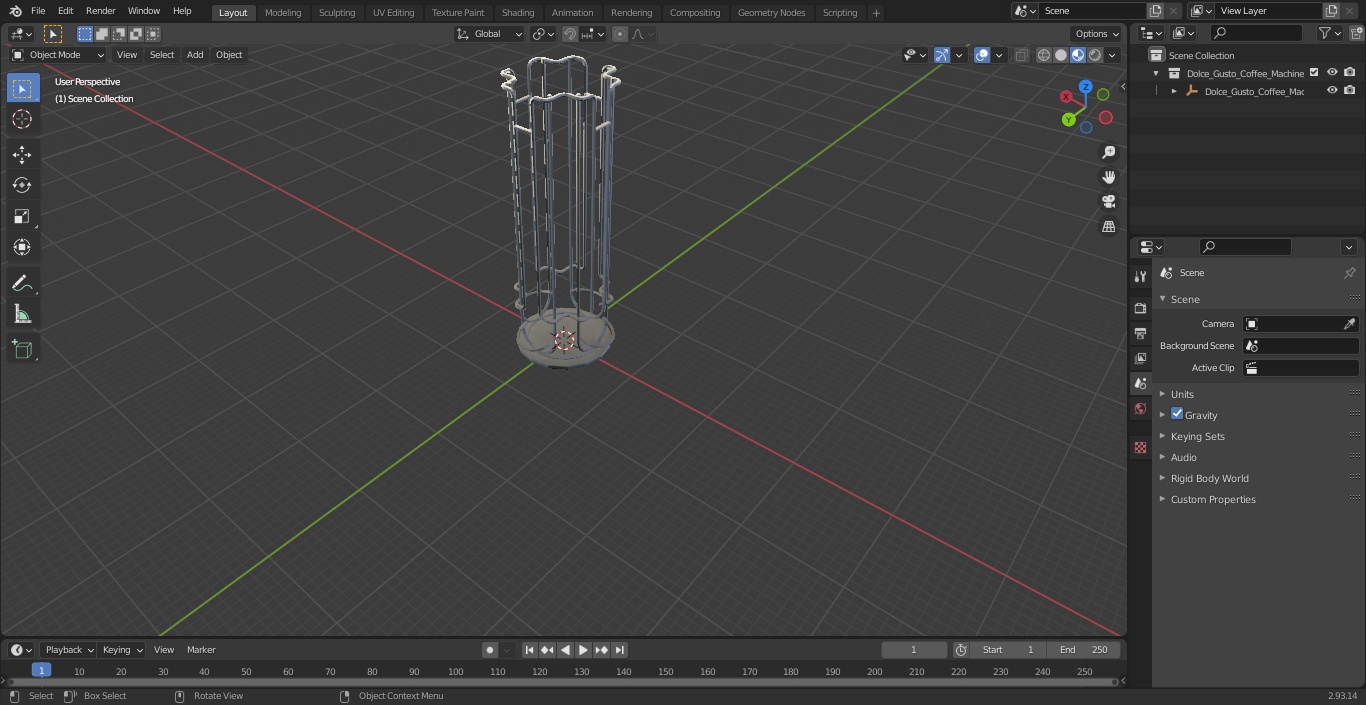Switch perspective/orthographic with grid icon
1366x705 pixels.
coord(1108,227)
